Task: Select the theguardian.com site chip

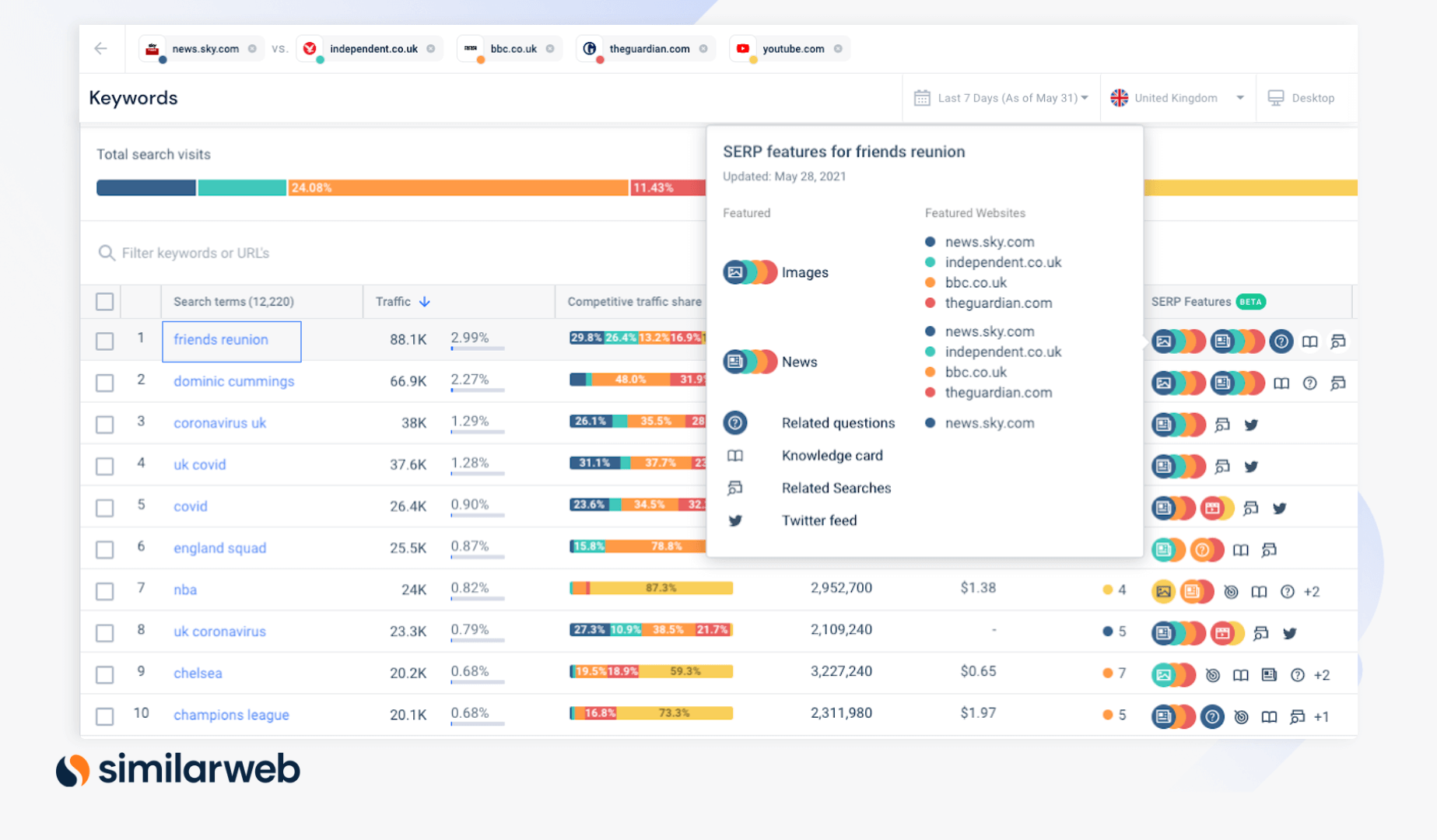Action: [646, 48]
